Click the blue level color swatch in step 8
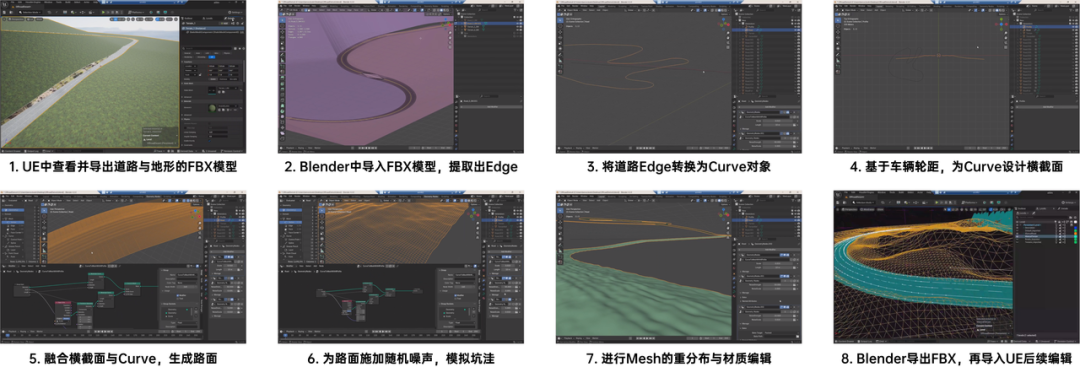This screenshot has width=1080, height=367. [1075, 227]
